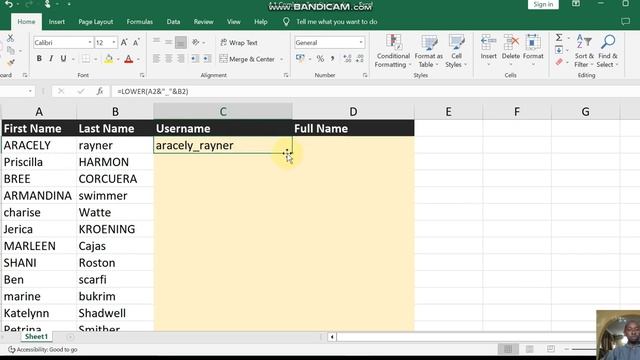Screen dimensions: 640x360
Task: Open Format as Table gallery
Action: pyautogui.click(x=428, y=51)
